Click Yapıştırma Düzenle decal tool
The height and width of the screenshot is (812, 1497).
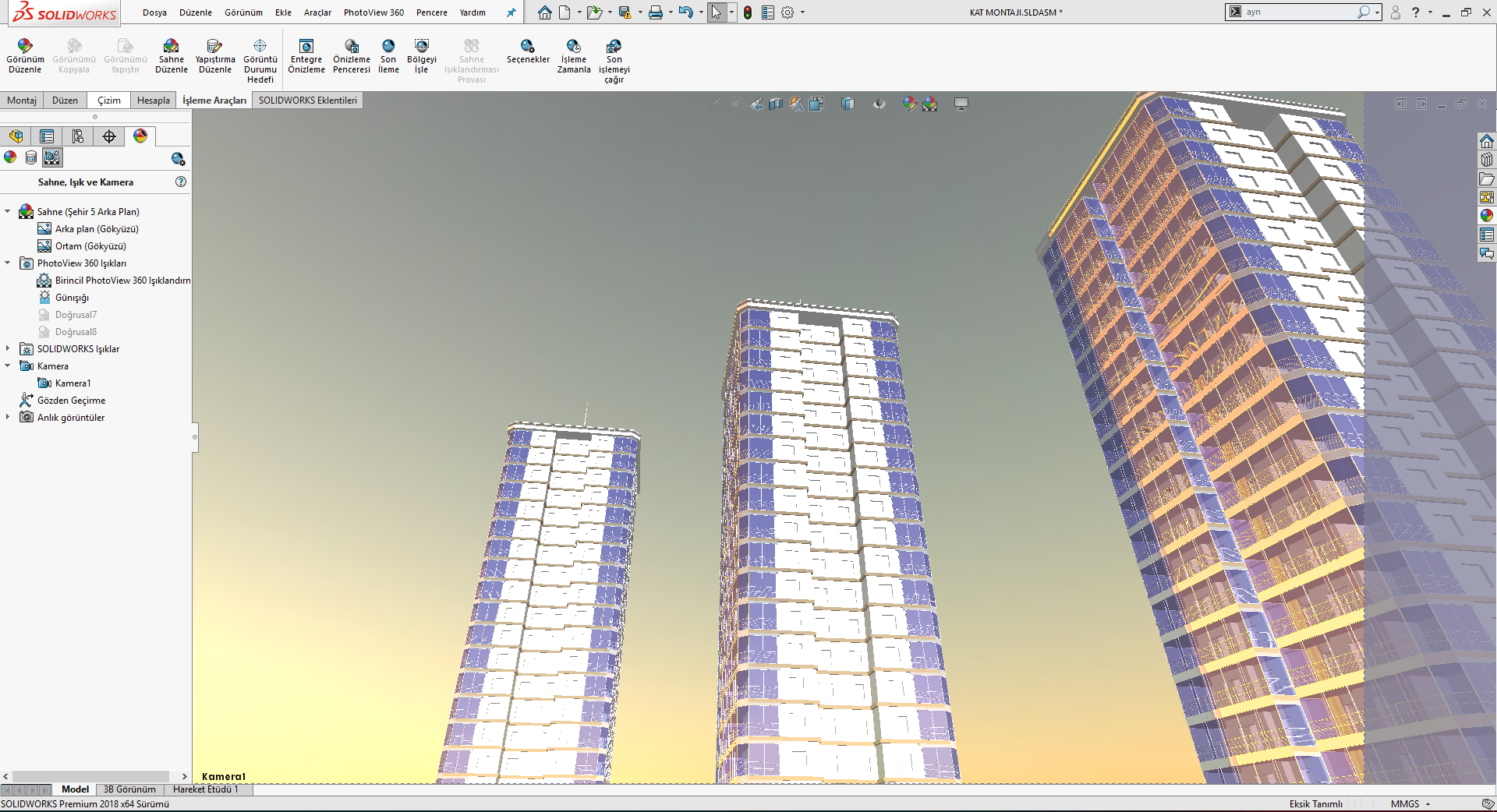(215, 56)
